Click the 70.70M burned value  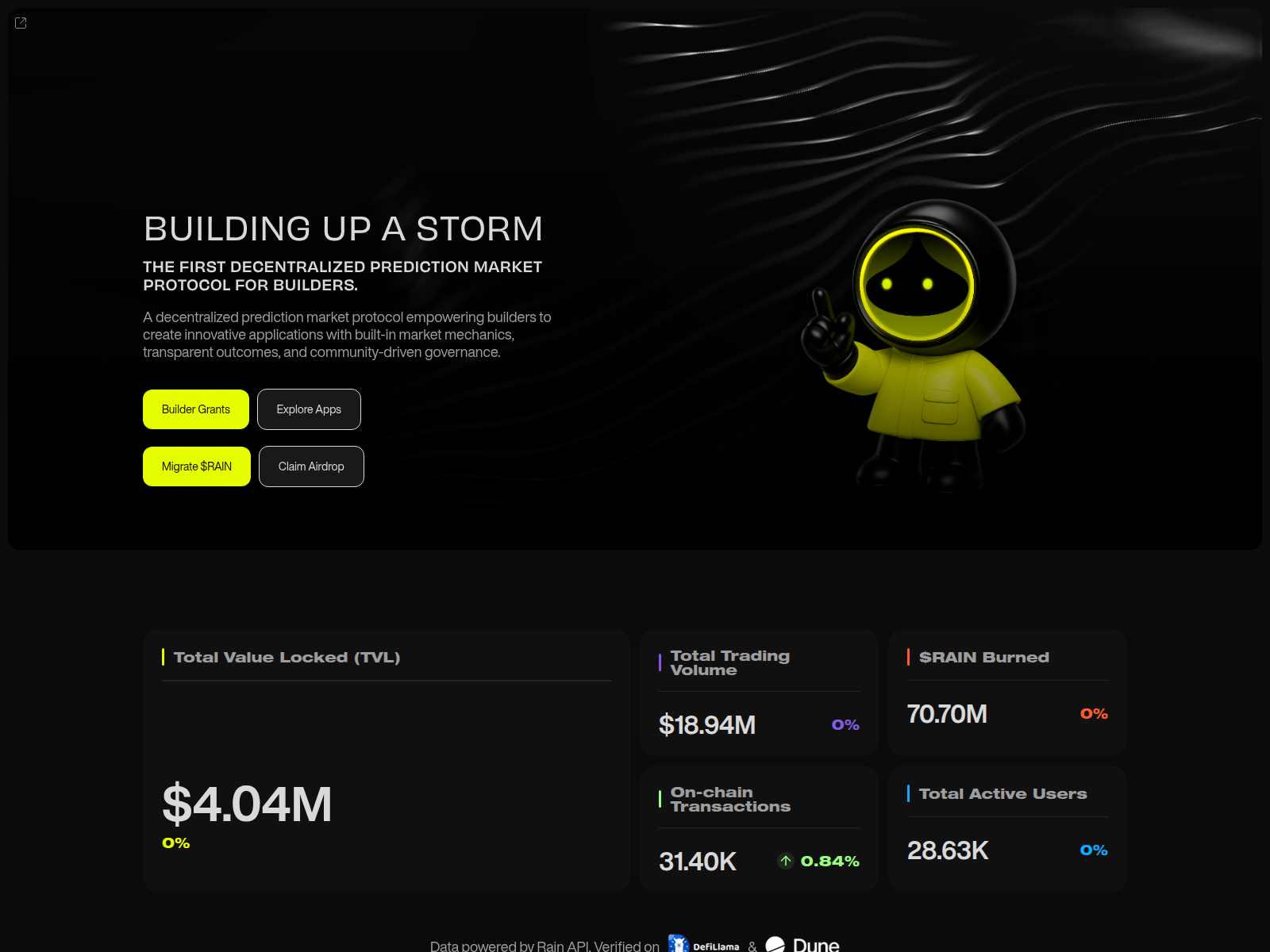click(947, 714)
